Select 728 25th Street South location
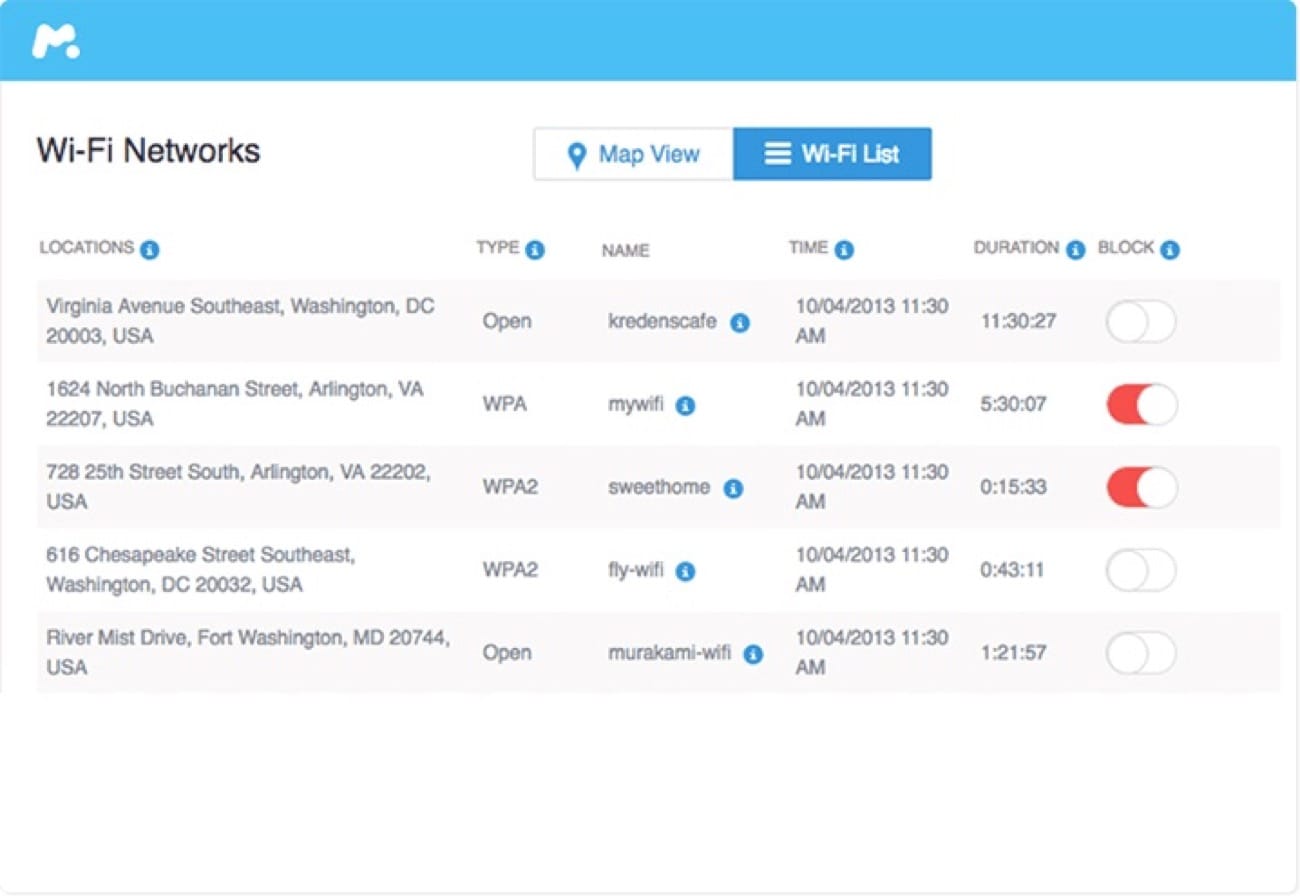The height and width of the screenshot is (896, 1300). 238,487
